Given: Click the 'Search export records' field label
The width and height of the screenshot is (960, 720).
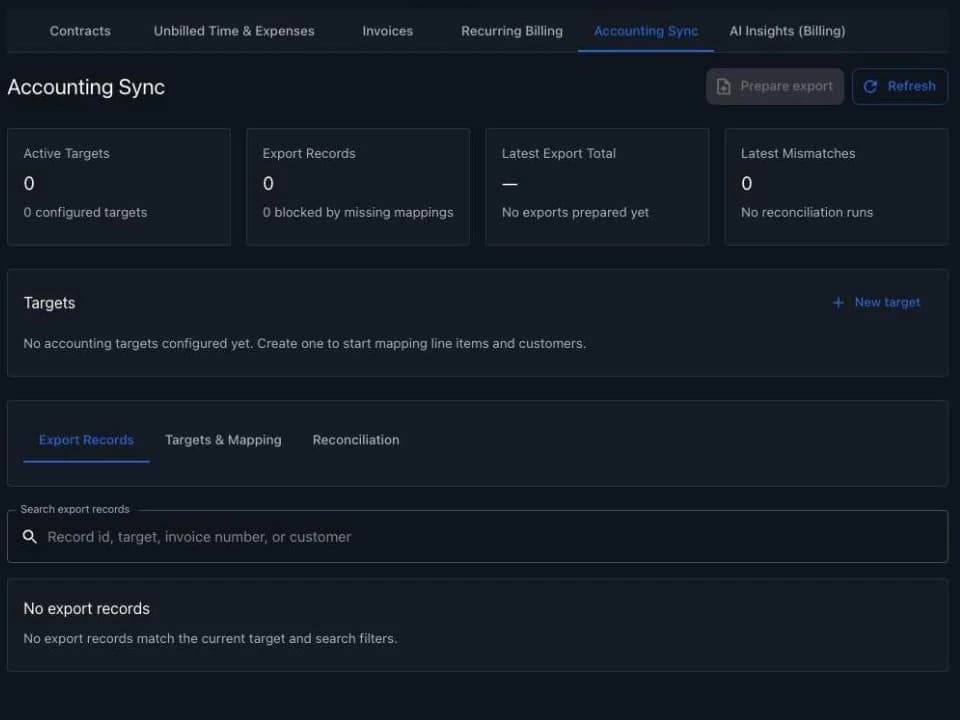Looking at the screenshot, I should click(75, 509).
